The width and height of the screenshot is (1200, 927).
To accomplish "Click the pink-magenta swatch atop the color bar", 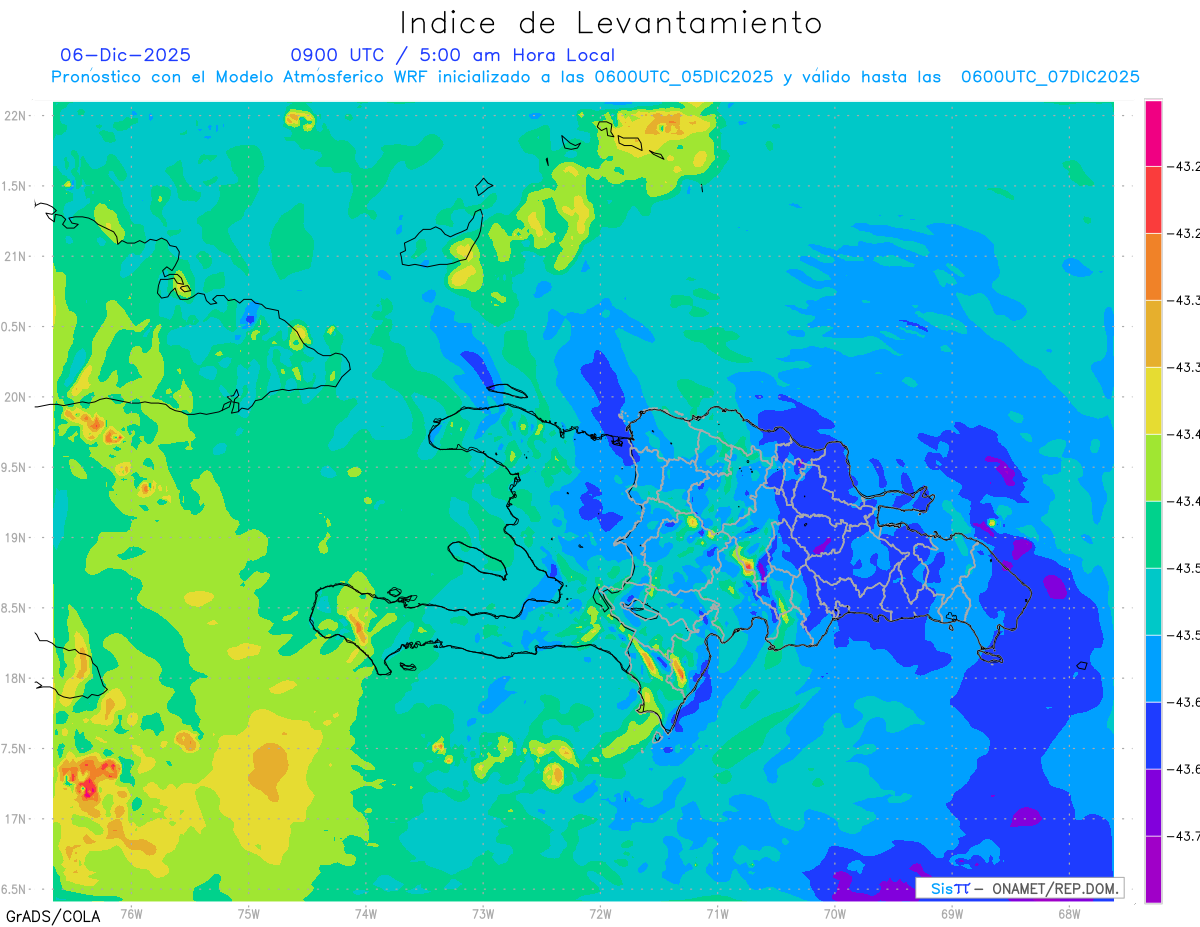I will pyautogui.click(x=1153, y=133).
